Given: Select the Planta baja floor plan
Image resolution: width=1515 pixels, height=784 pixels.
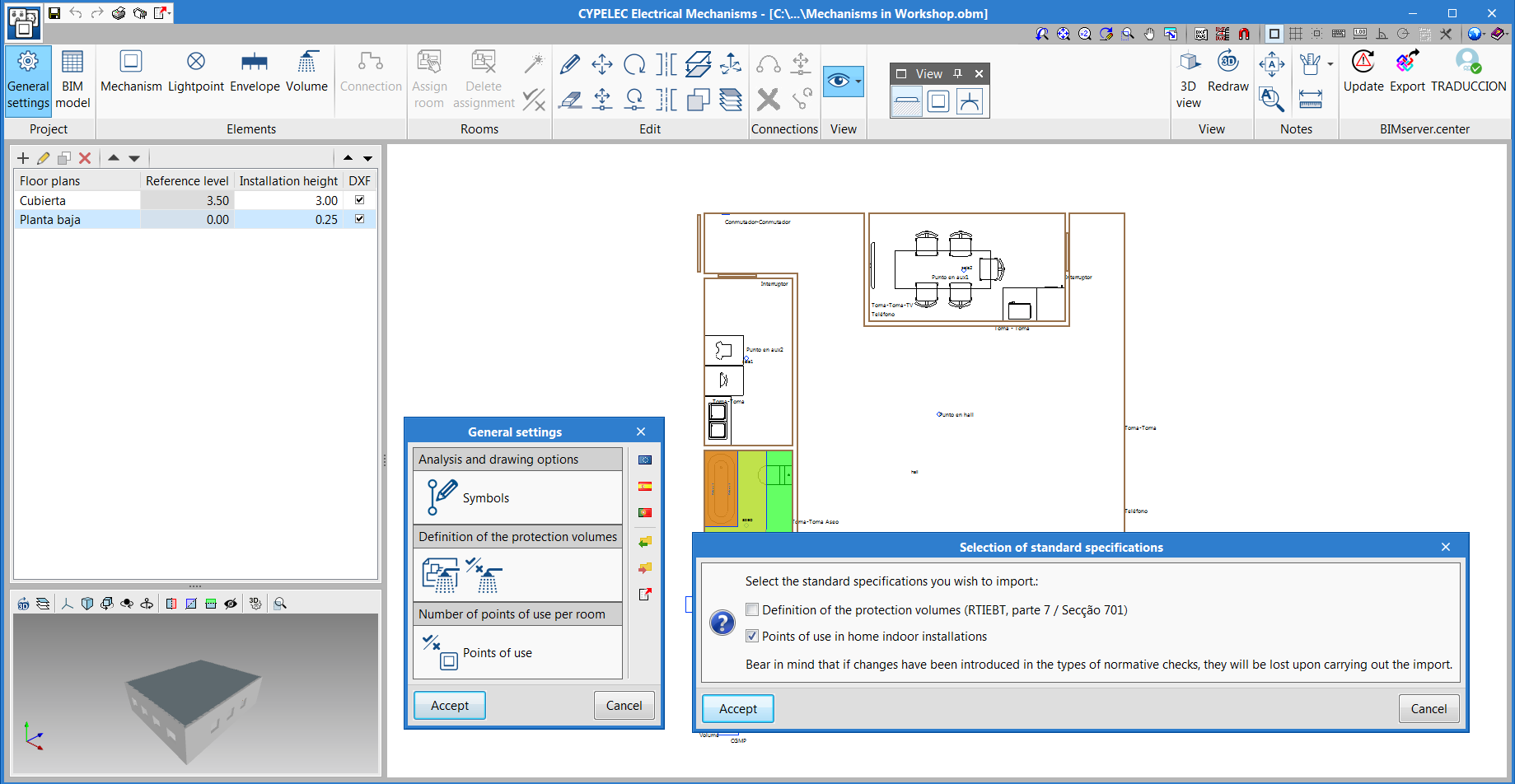Looking at the screenshot, I should [x=50, y=220].
